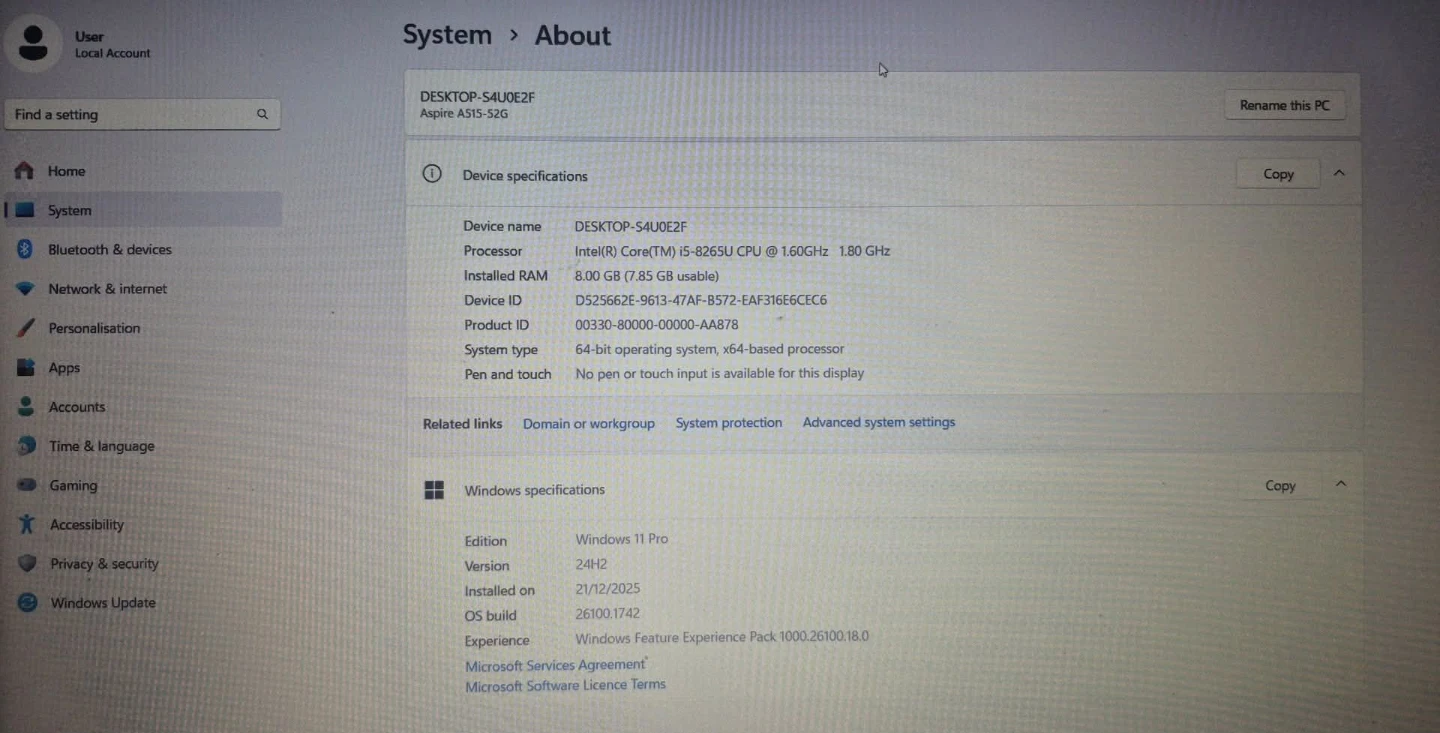This screenshot has width=1440, height=733.
Task: Click the processor value Intel Core i5-8265U
Action: (732, 251)
